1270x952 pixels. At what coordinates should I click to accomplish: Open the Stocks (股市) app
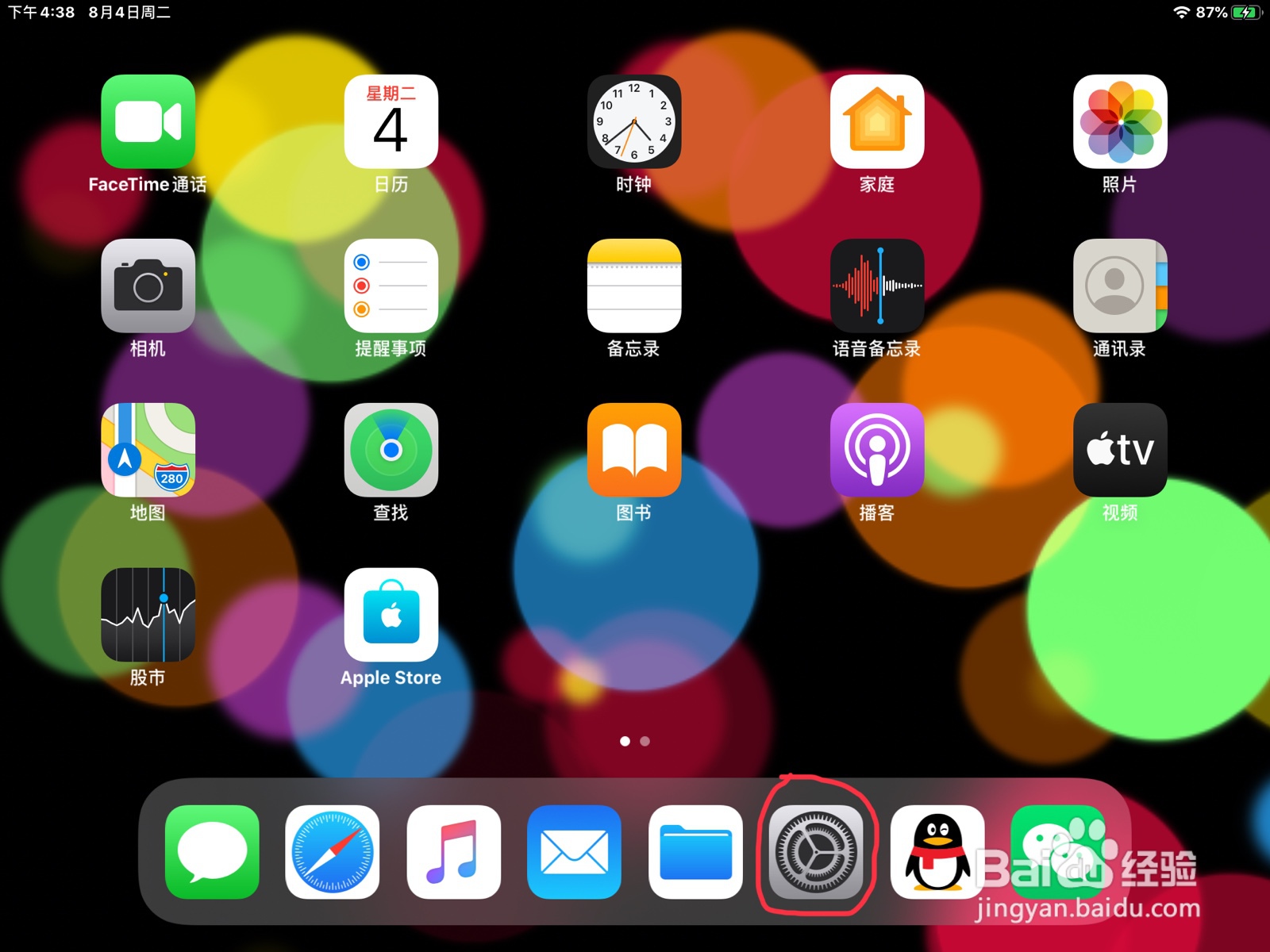point(148,615)
